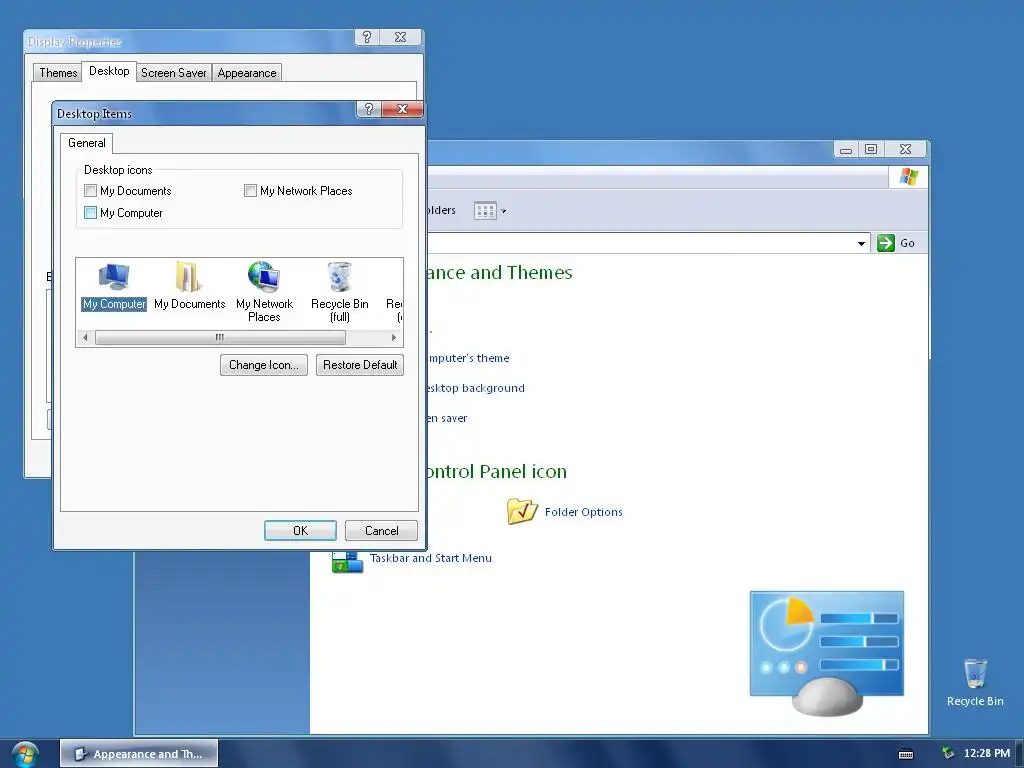Image resolution: width=1024 pixels, height=768 pixels.
Task: Select the My Documents folder icon
Action: [x=189, y=276]
